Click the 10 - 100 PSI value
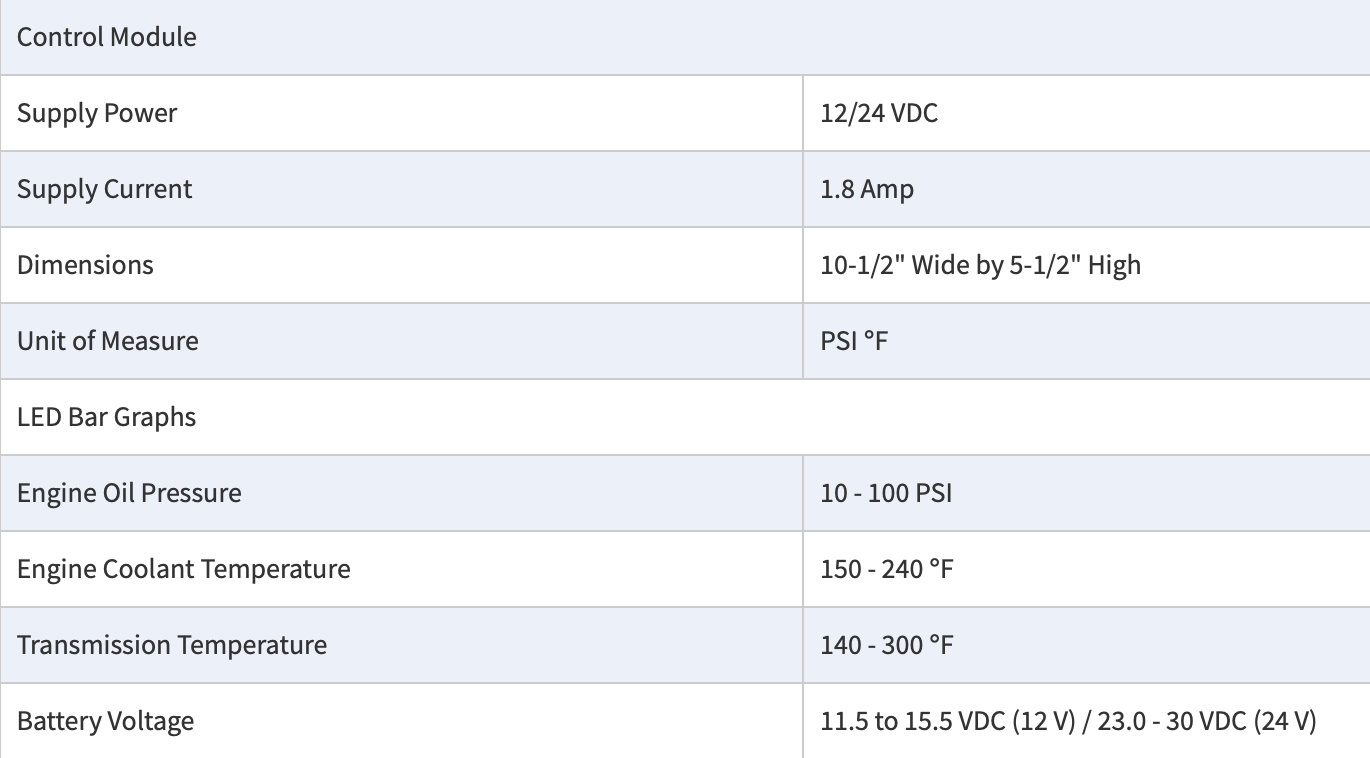 tap(886, 493)
